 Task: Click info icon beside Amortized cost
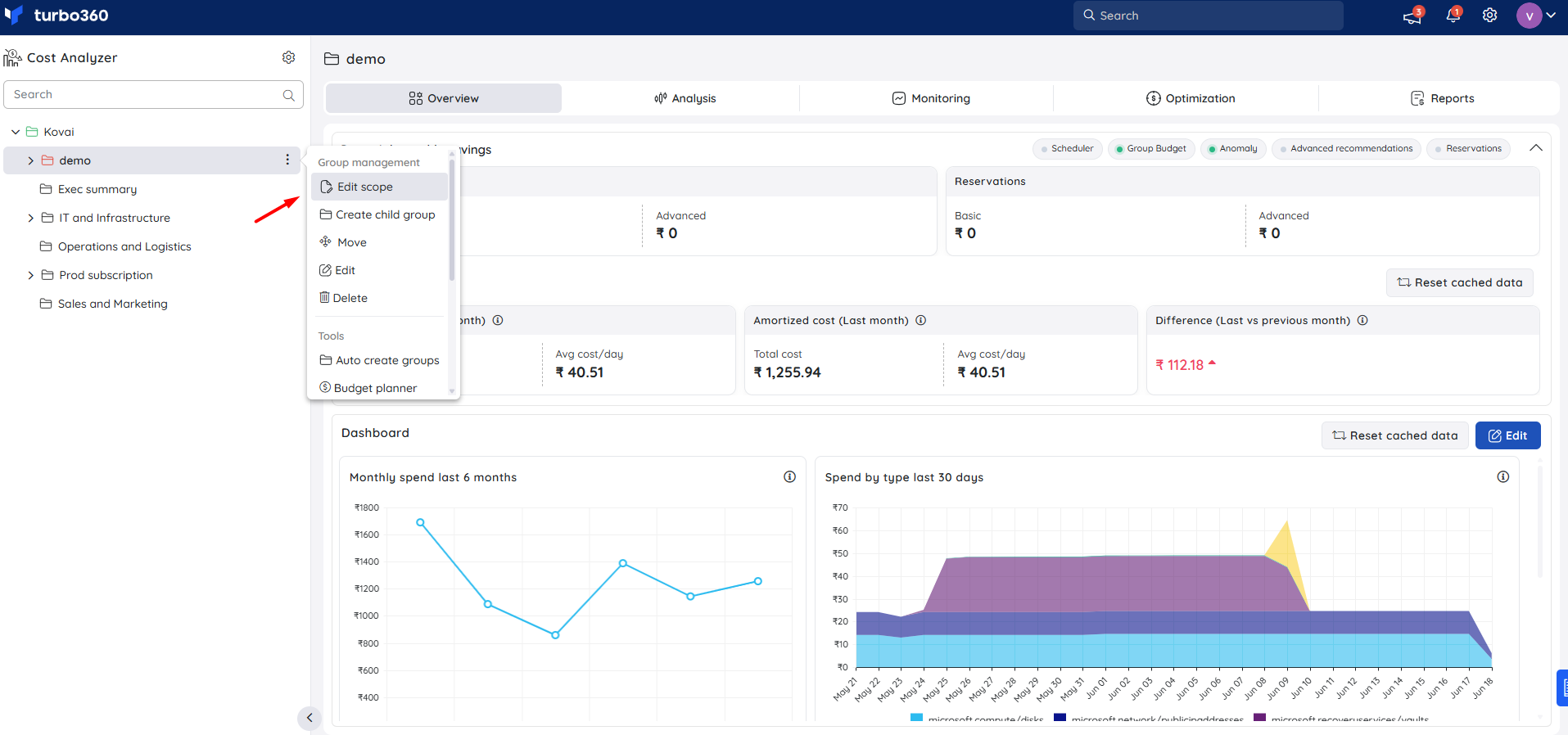click(x=920, y=320)
